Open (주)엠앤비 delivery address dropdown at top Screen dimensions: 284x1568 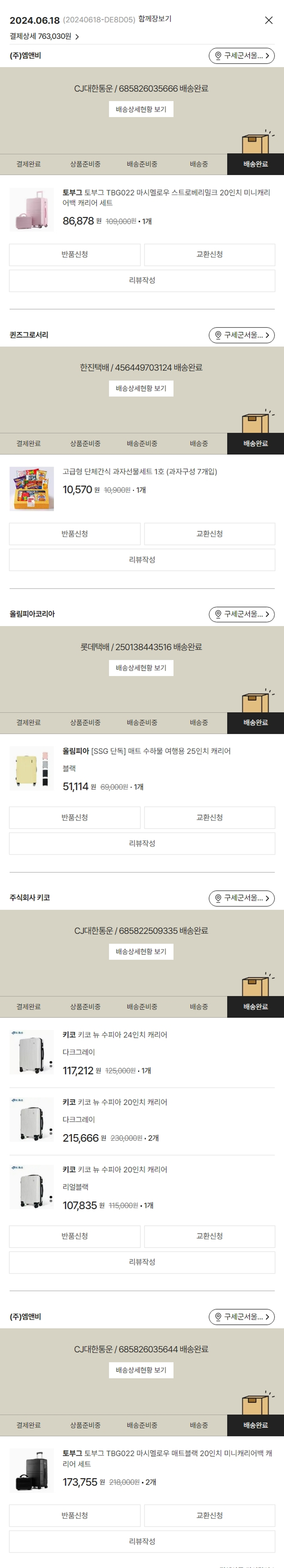pyautogui.click(x=242, y=55)
